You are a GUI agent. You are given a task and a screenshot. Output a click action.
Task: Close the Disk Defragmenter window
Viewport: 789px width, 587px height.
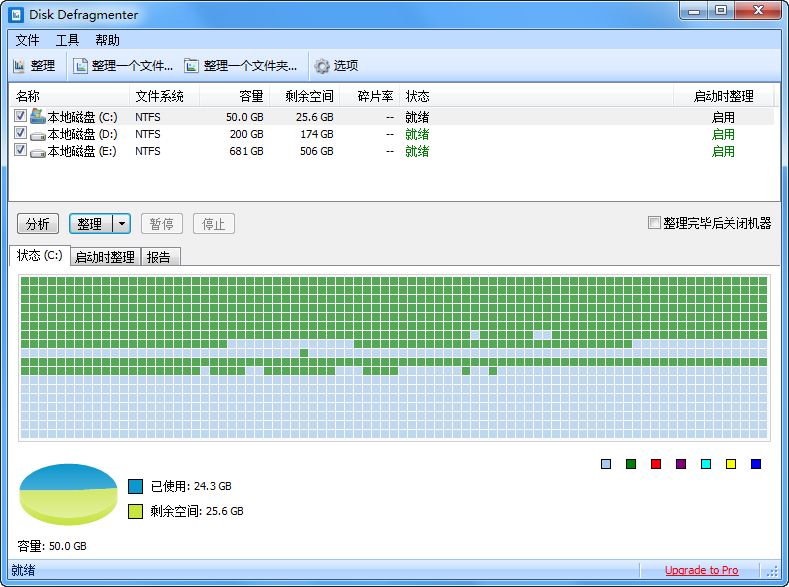[759, 11]
